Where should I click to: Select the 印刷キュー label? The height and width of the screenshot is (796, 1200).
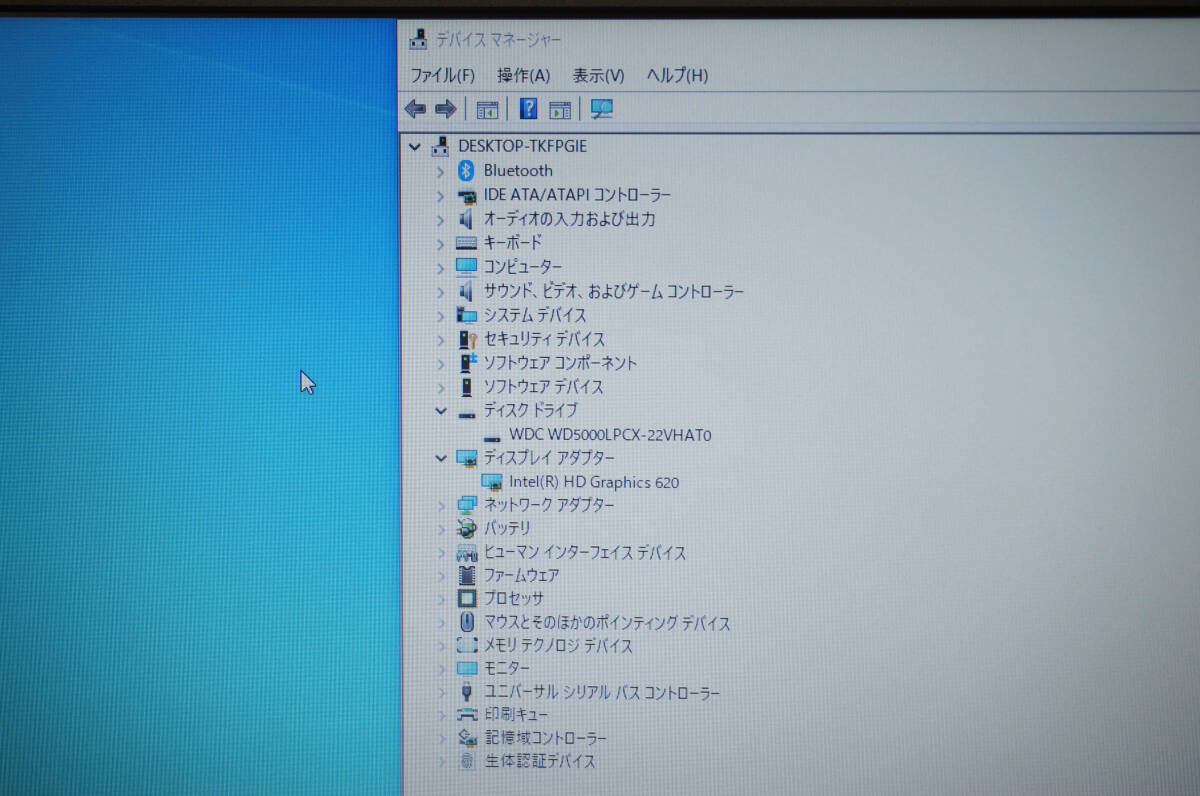coord(516,715)
